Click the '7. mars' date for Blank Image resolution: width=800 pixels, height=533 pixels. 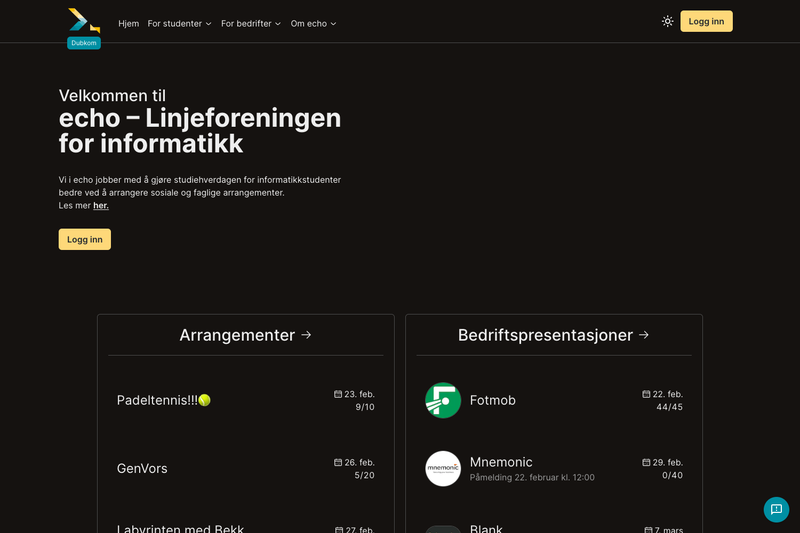[x=669, y=529]
